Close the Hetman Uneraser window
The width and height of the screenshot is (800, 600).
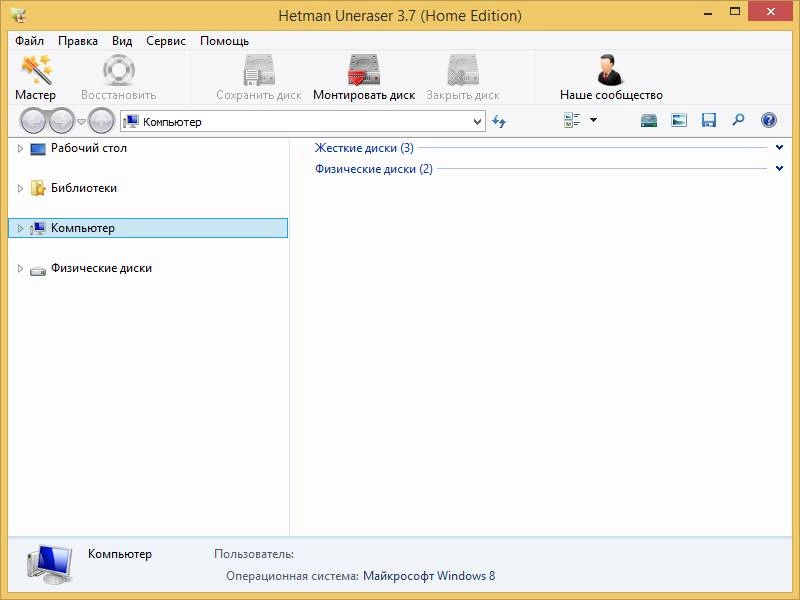pyautogui.click(x=770, y=12)
